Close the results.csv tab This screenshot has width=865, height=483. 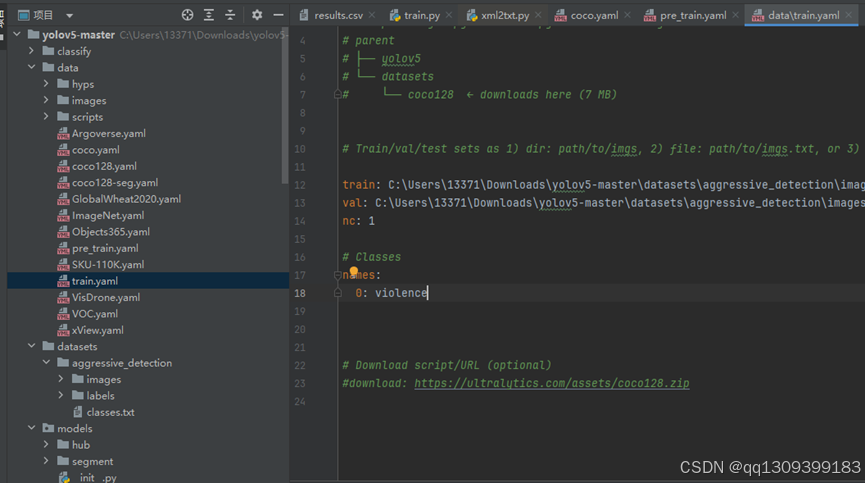point(372,15)
